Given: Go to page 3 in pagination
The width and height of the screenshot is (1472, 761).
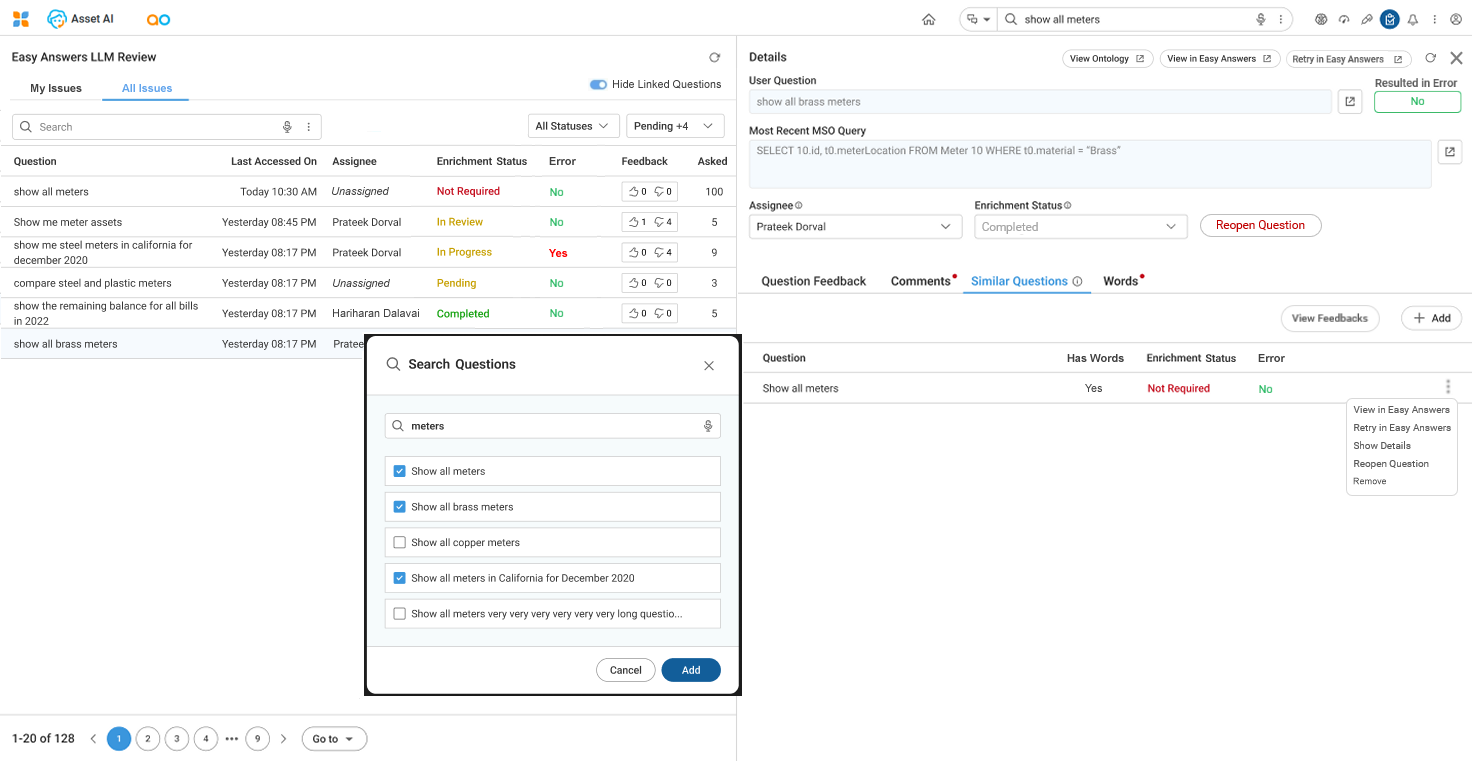Looking at the screenshot, I should pos(177,739).
